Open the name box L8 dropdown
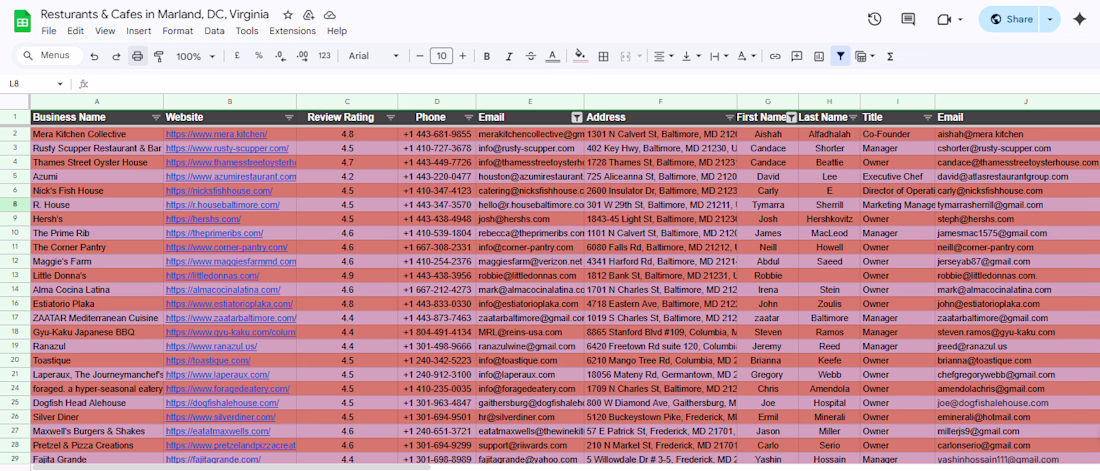1100x471 pixels. [60, 84]
